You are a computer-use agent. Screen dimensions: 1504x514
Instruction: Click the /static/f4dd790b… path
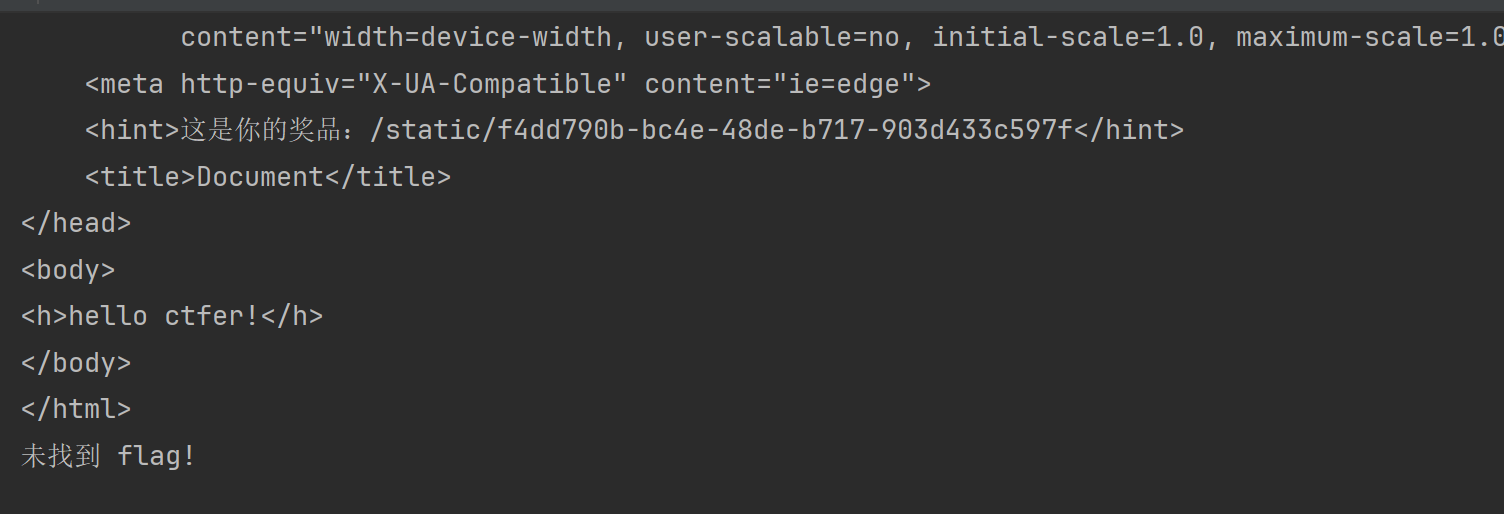coord(720,130)
